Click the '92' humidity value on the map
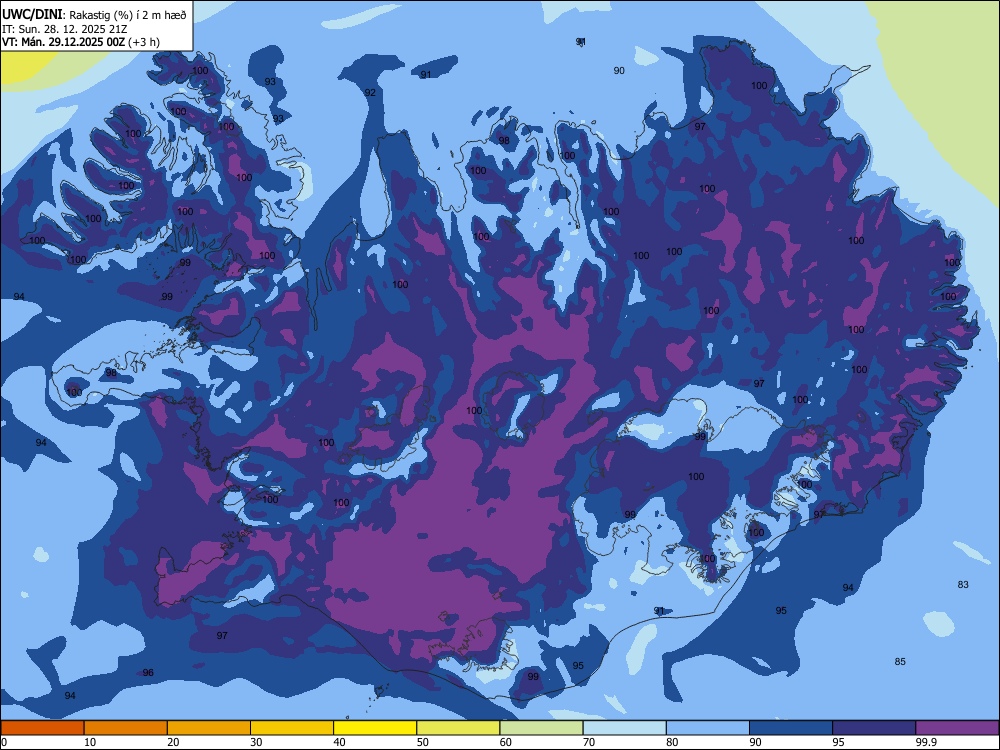The width and height of the screenshot is (1000, 750). pos(370,92)
